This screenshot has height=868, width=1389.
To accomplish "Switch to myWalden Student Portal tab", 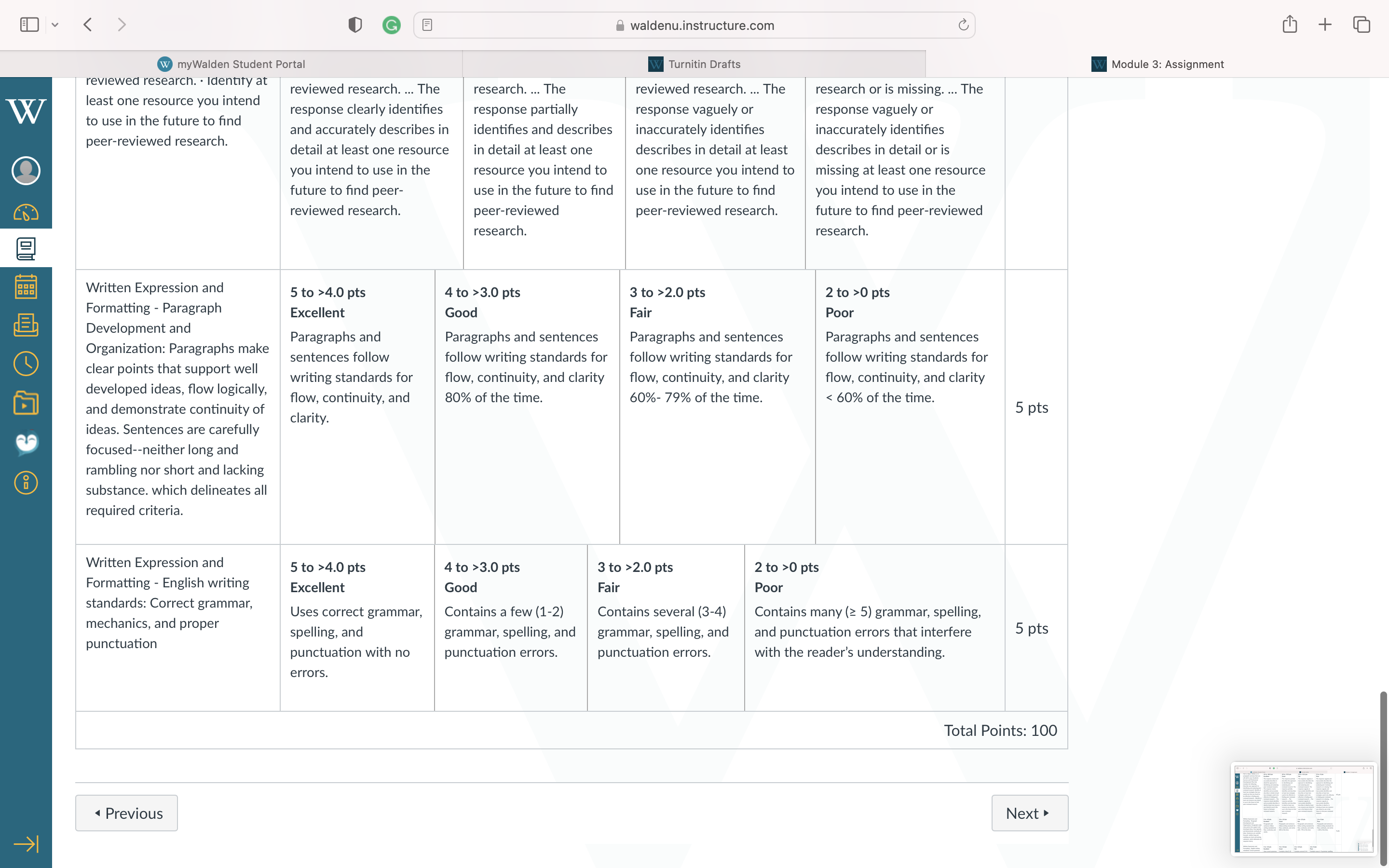I will tap(231, 64).
